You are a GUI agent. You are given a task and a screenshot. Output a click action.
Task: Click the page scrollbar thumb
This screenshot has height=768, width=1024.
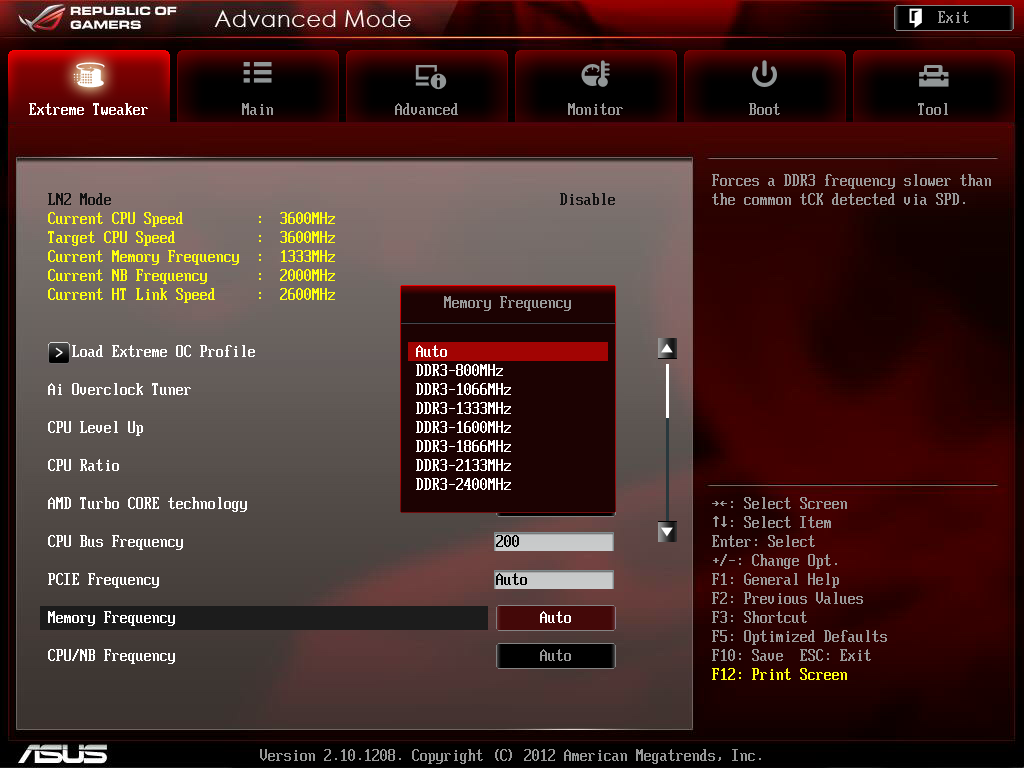[x=667, y=391]
